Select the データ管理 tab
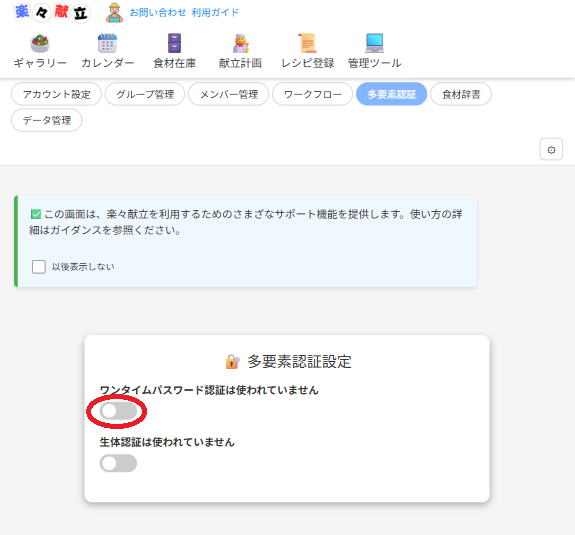This screenshot has height=535, width=575. tap(47, 120)
